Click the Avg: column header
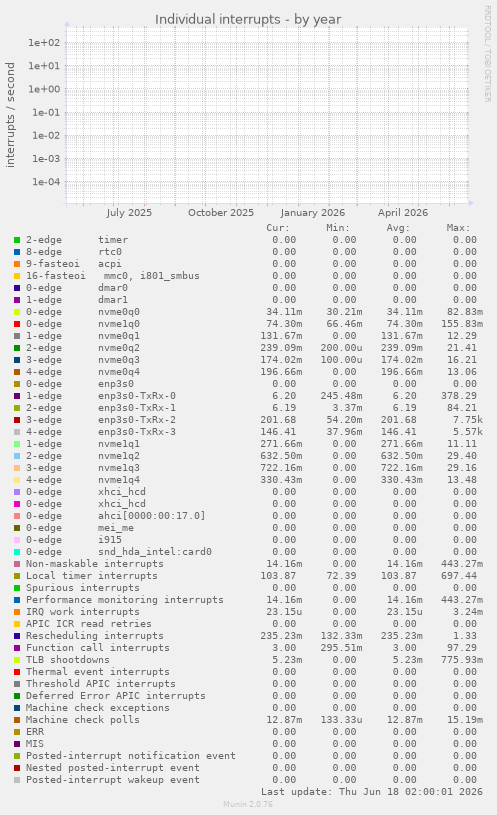 pyautogui.click(x=398, y=228)
